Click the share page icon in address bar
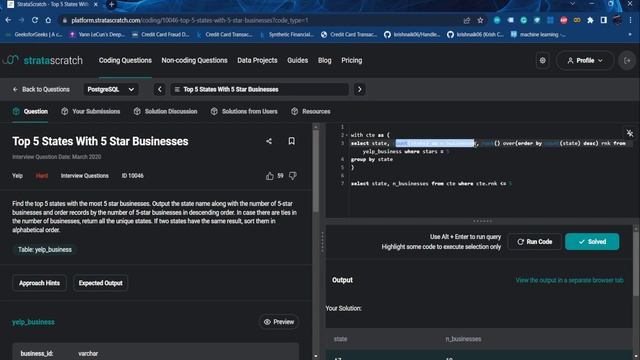The height and width of the screenshot is (360, 640). tap(467, 20)
